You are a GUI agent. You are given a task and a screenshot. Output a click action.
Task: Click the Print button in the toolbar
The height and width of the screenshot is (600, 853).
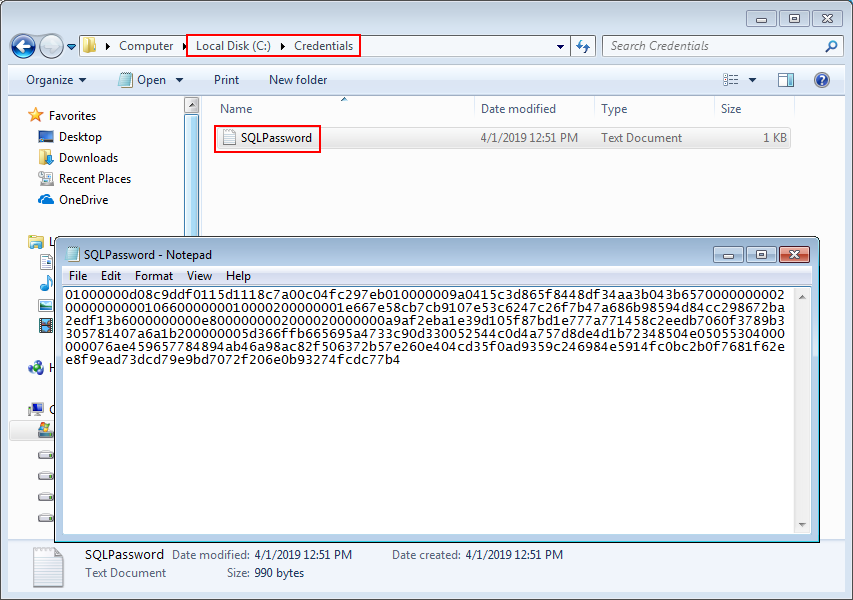226,79
